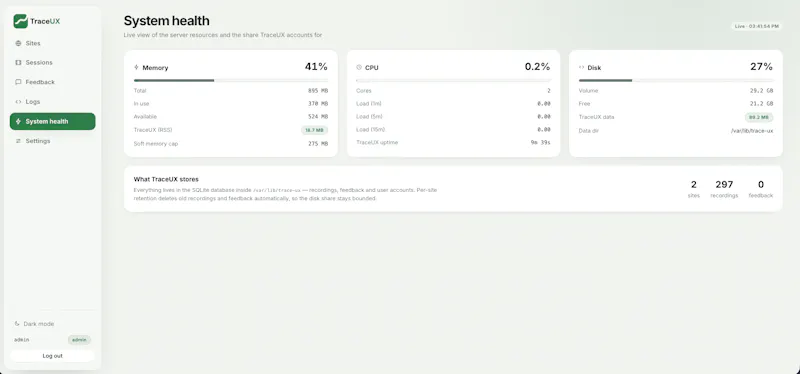Click the Disk usage progress bar
The width and height of the screenshot is (800, 374).
pyautogui.click(x=676, y=80)
